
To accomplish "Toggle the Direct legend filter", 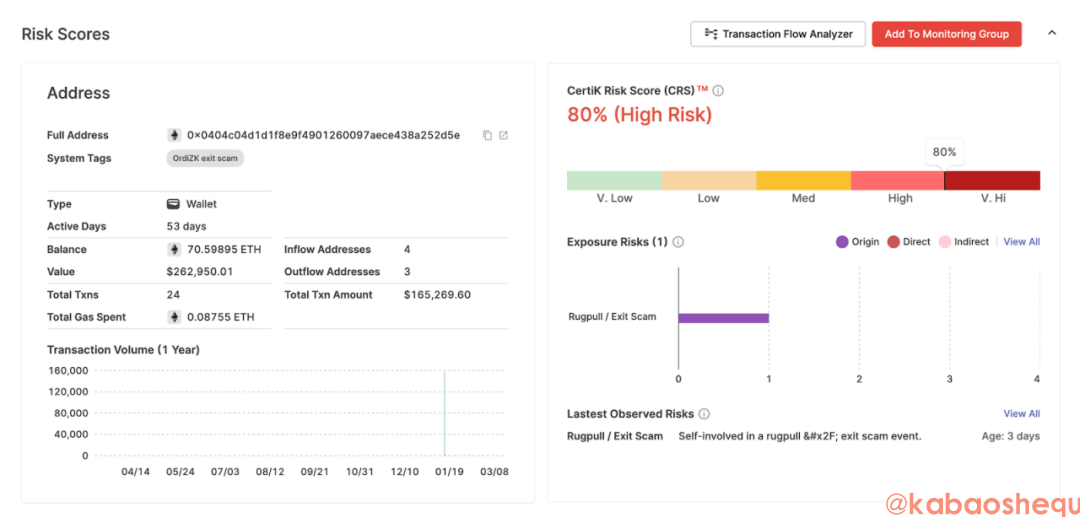I will pos(908,242).
